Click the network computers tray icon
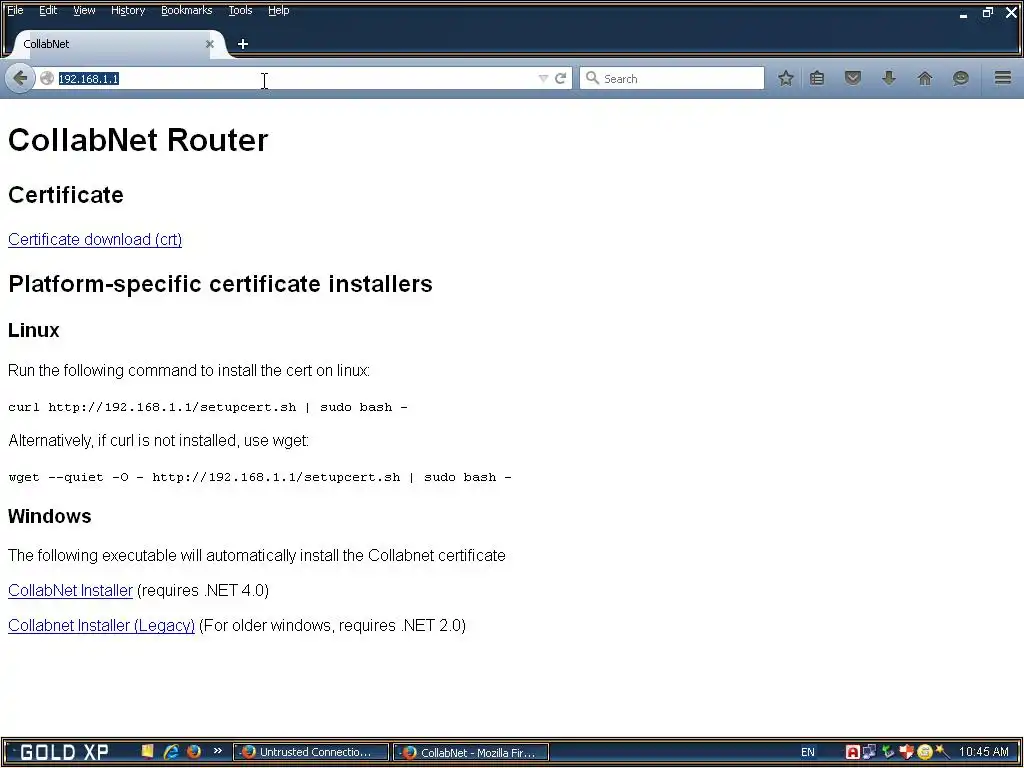Image resolution: width=1024 pixels, height=768 pixels. 869,752
